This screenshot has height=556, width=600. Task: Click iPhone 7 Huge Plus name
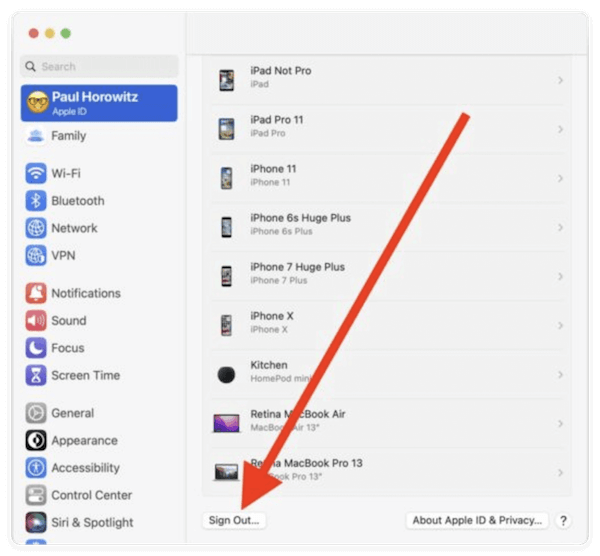point(297,267)
